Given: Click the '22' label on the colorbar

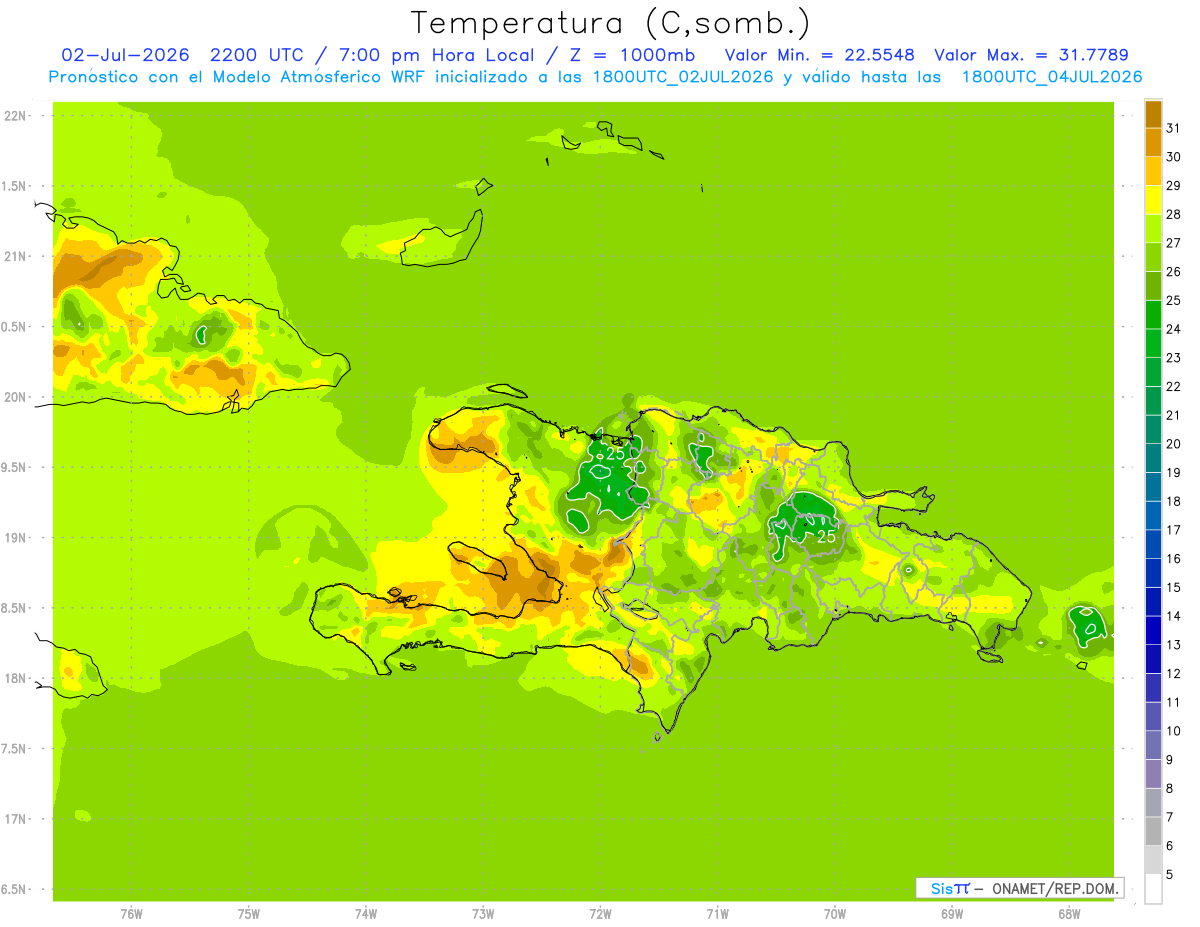Looking at the screenshot, I should pyautogui.click(x=1173, y=386).
